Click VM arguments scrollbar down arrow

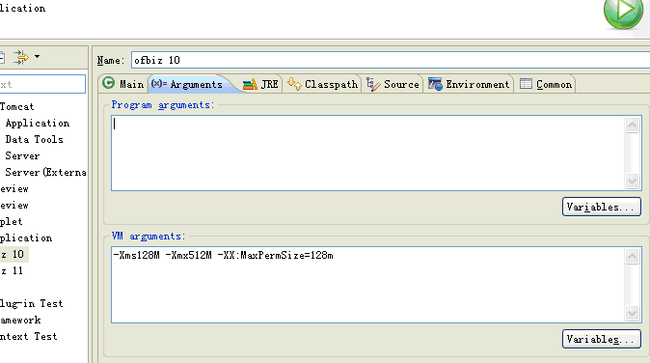[632, 313]
